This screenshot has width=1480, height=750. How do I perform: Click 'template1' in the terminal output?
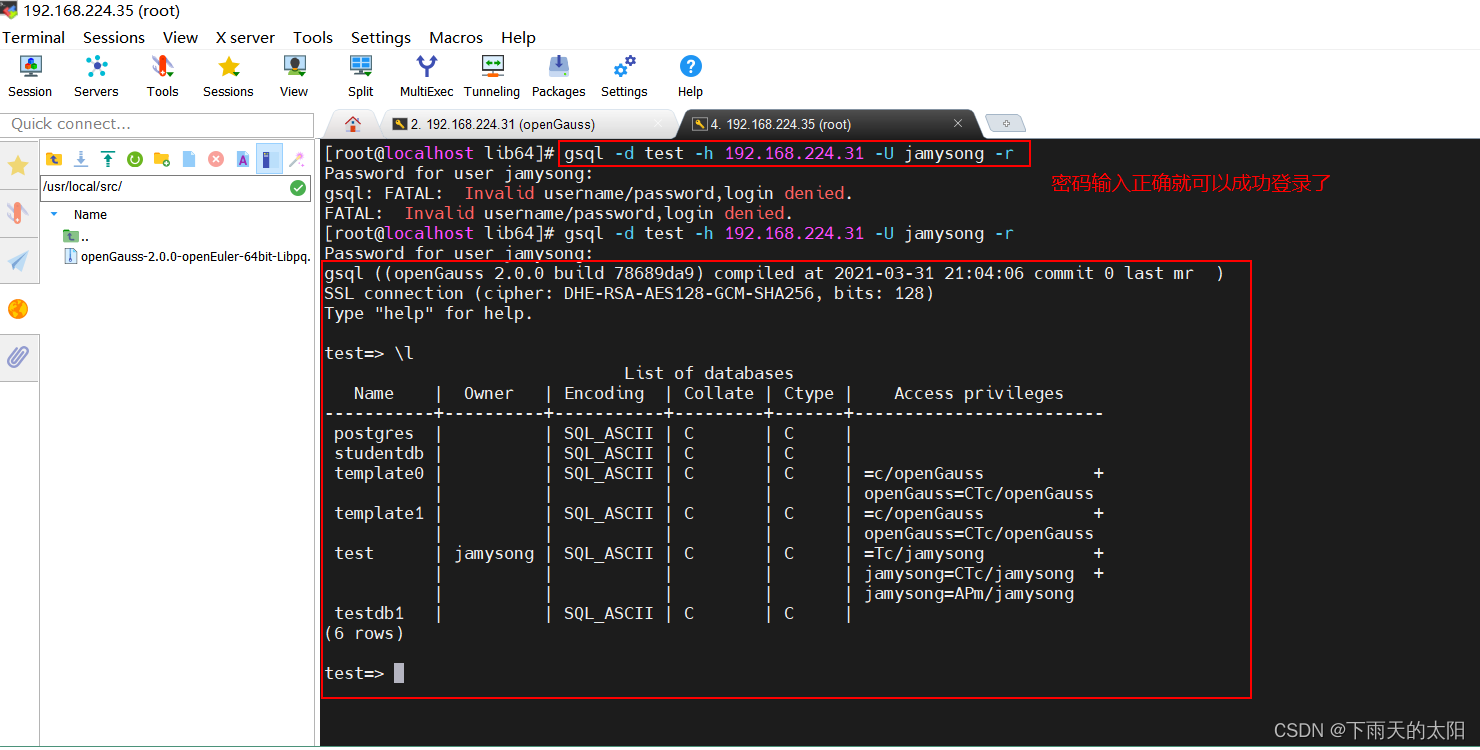379,513
